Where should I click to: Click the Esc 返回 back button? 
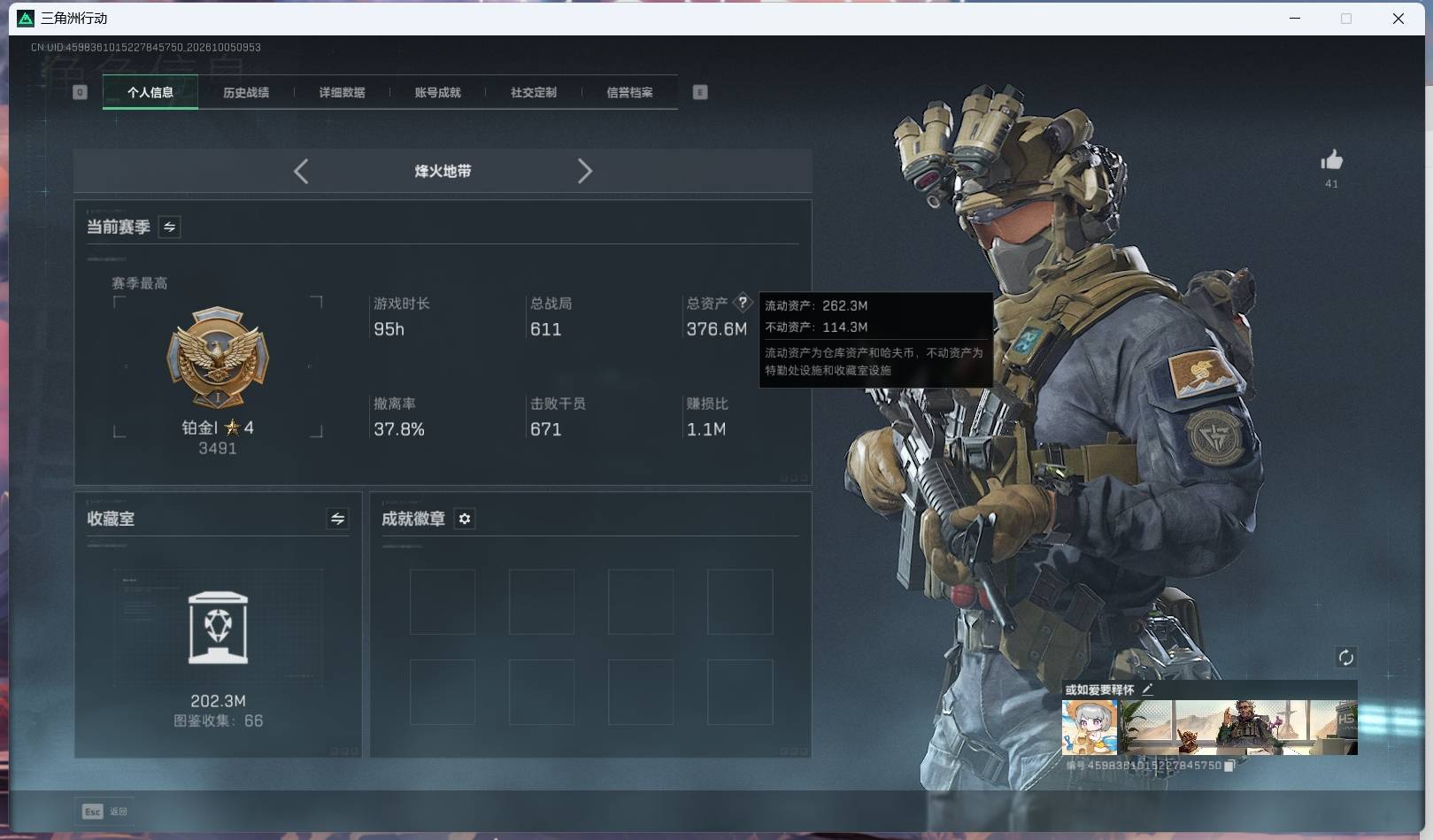tap(104, 811)
